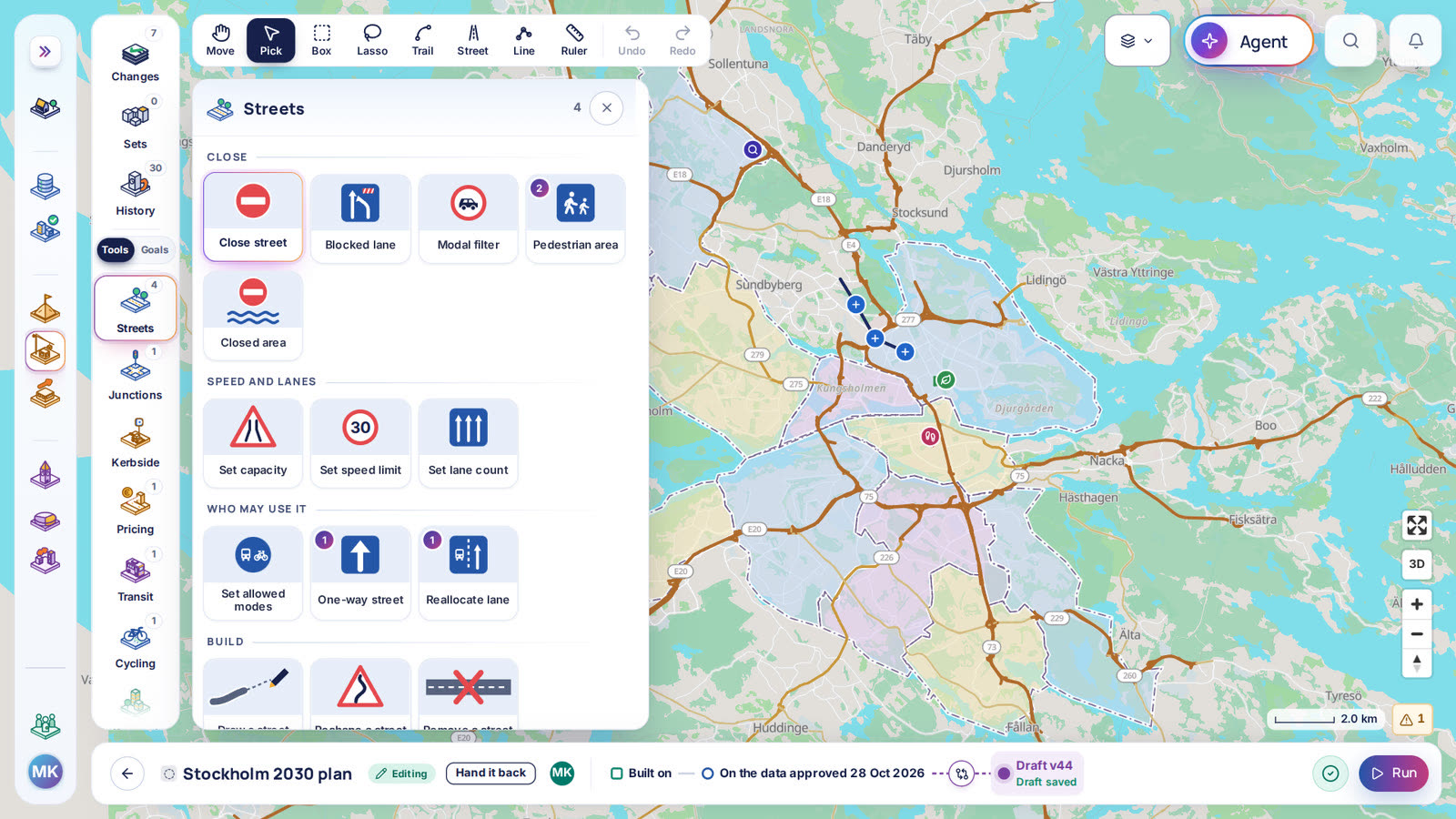Choose the One-way street tool
This screenshot has width=1456, height=819.
(360, 573)
